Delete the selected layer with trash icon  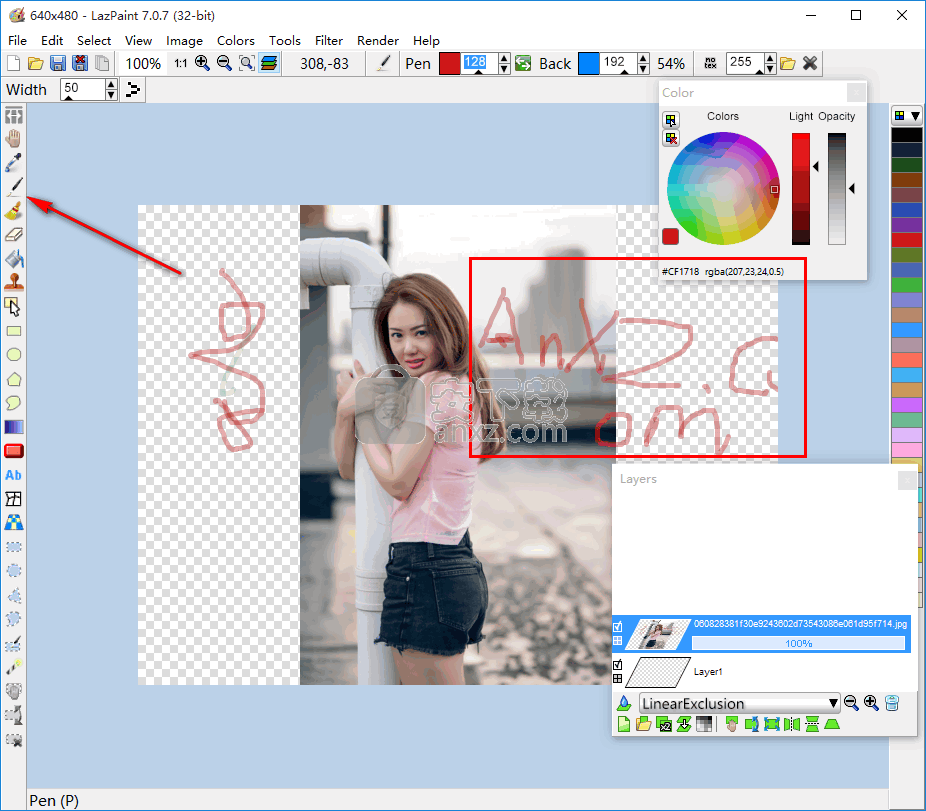(x=892, y=702)
